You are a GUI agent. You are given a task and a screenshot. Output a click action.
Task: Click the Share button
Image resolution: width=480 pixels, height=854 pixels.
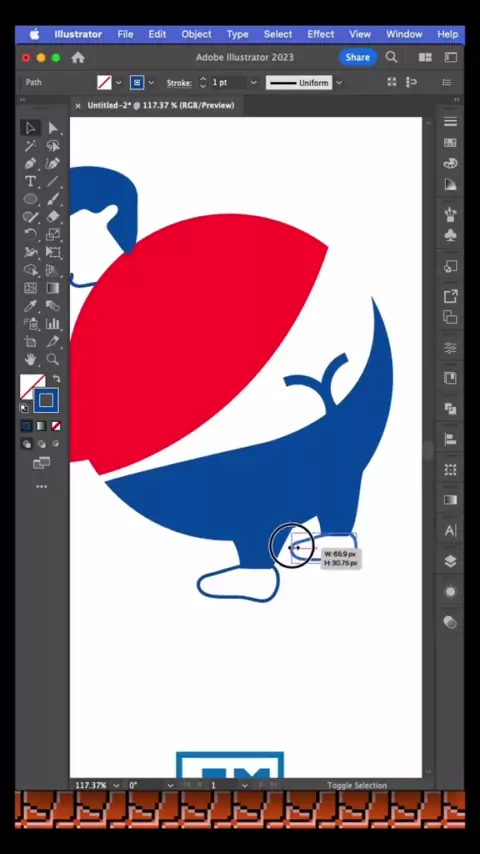pyautogui.click(x=357, y=57)
